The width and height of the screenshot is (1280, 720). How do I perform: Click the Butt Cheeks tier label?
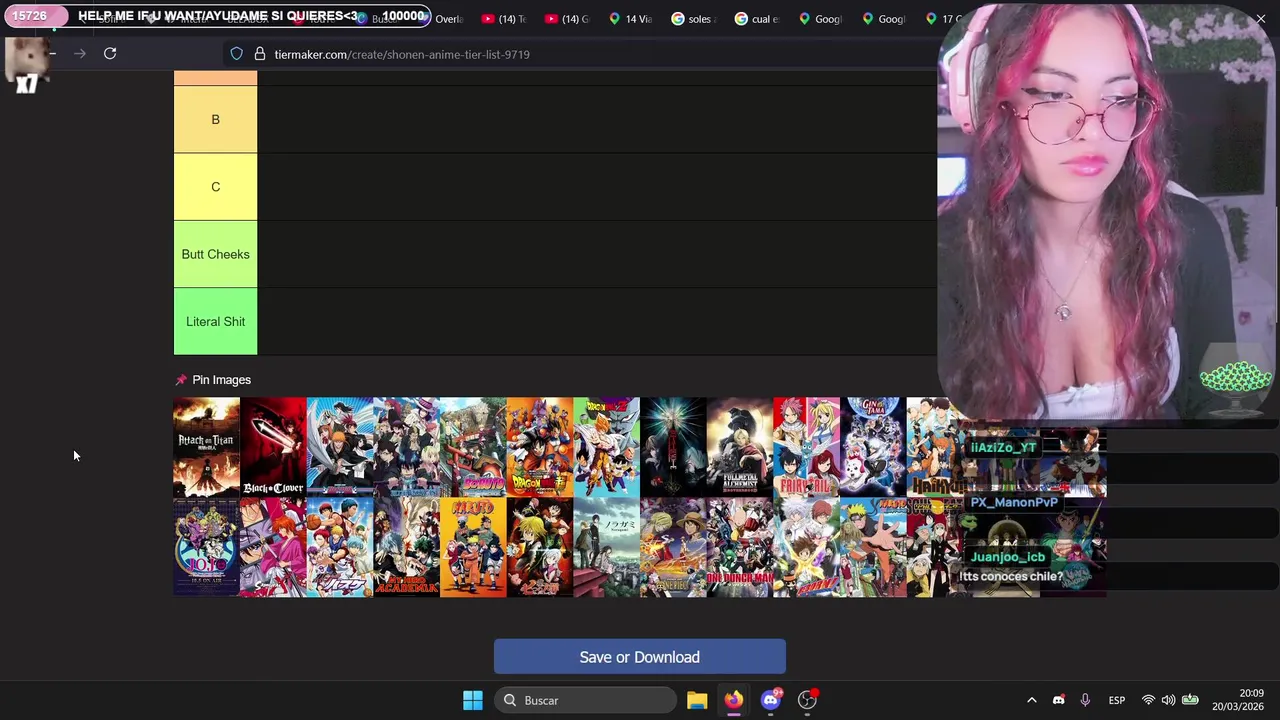215,254
